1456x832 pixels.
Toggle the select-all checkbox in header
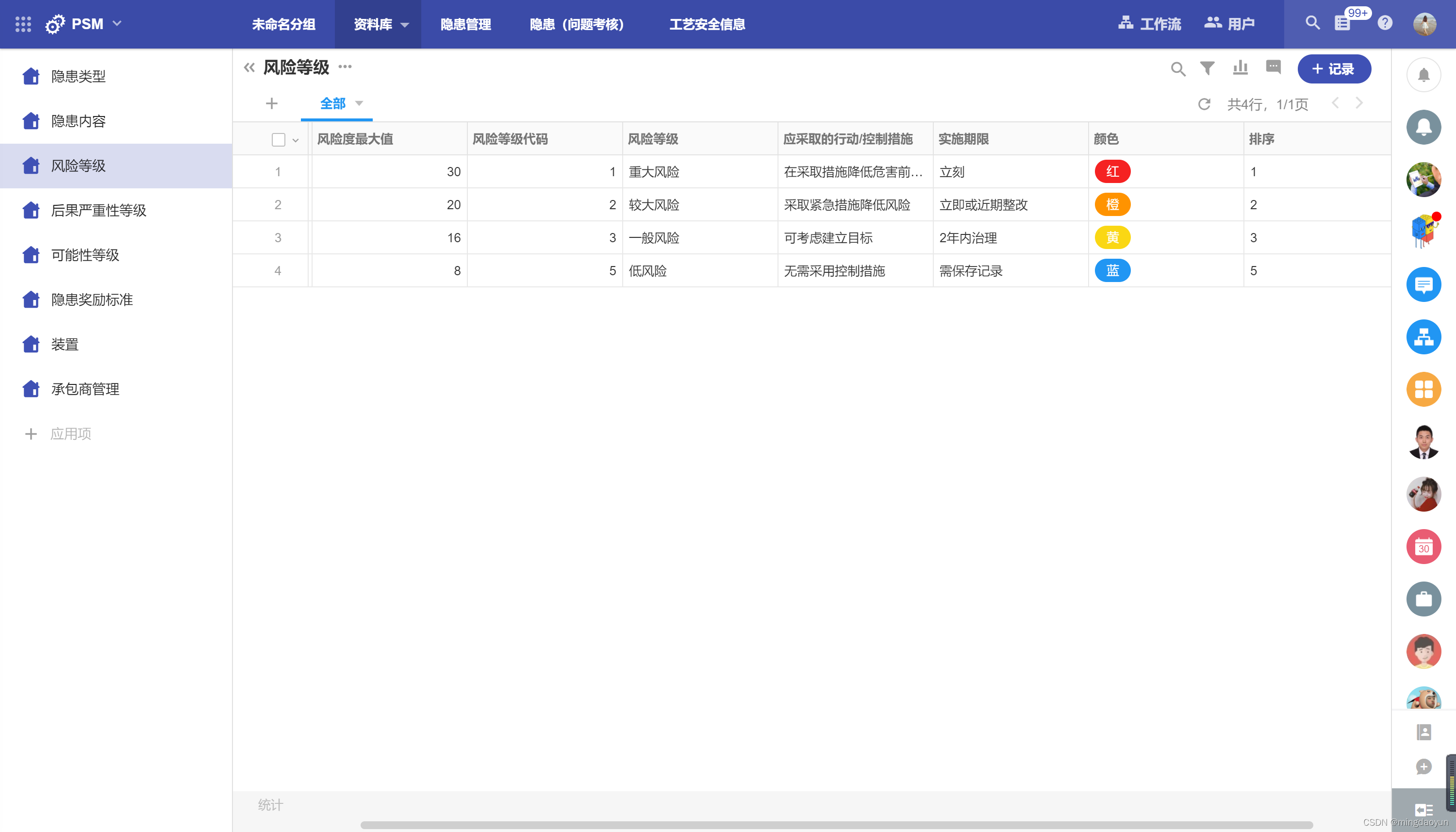278,139
